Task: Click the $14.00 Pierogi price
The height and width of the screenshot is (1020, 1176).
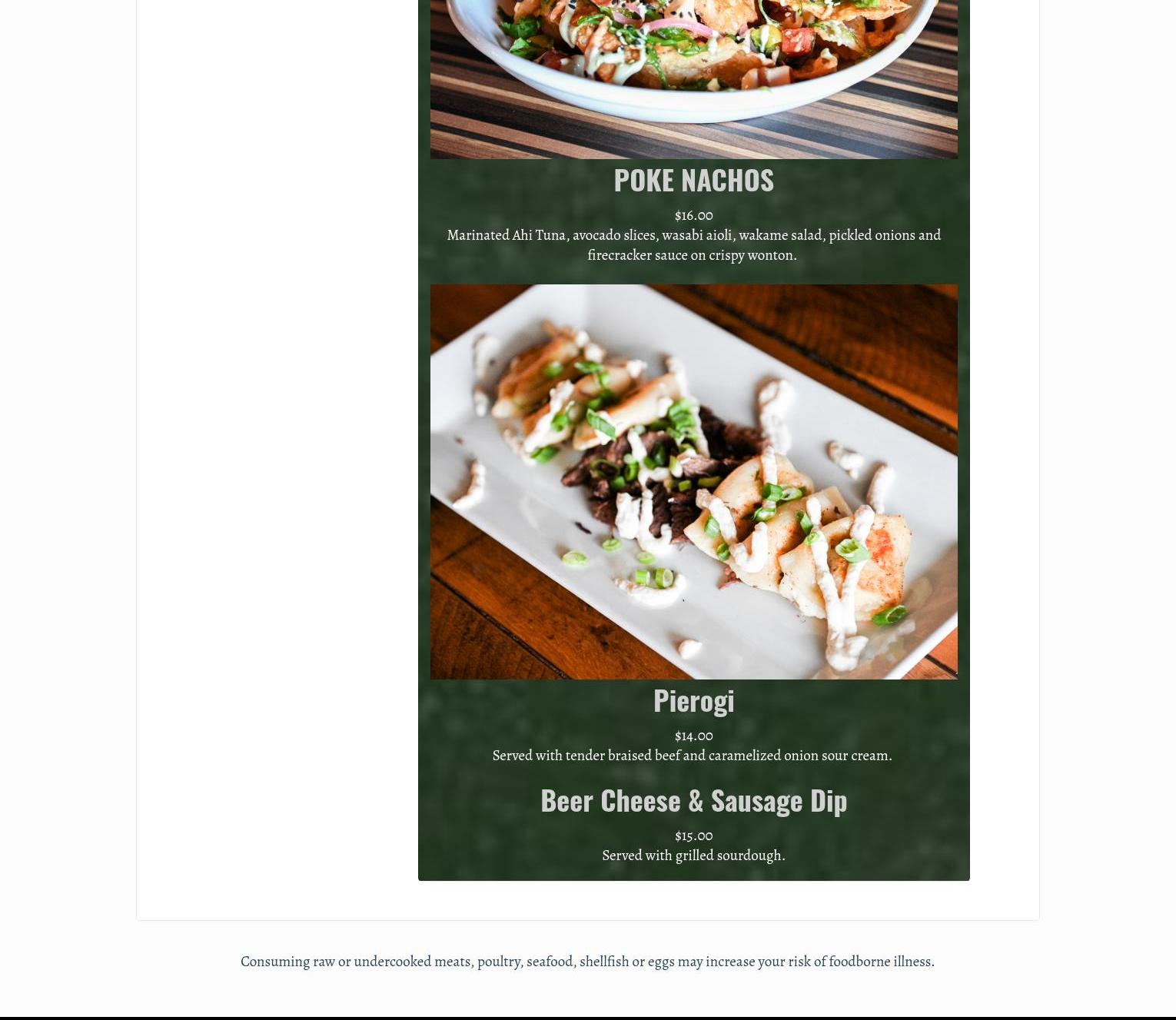Action: [x=693, y=736]
